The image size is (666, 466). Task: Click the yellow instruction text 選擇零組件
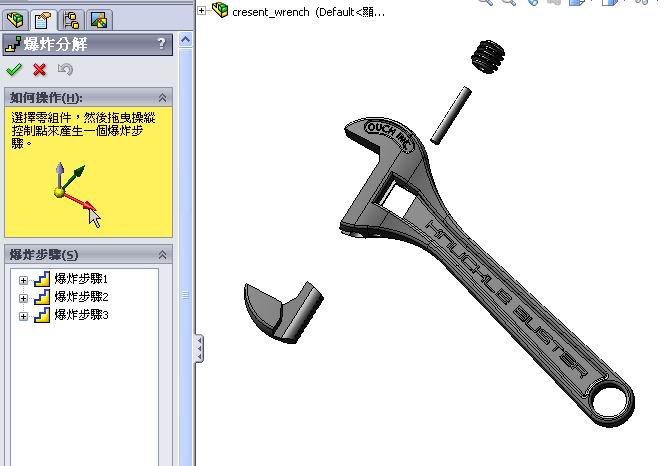pyautogui.click(x=83, y=130)
